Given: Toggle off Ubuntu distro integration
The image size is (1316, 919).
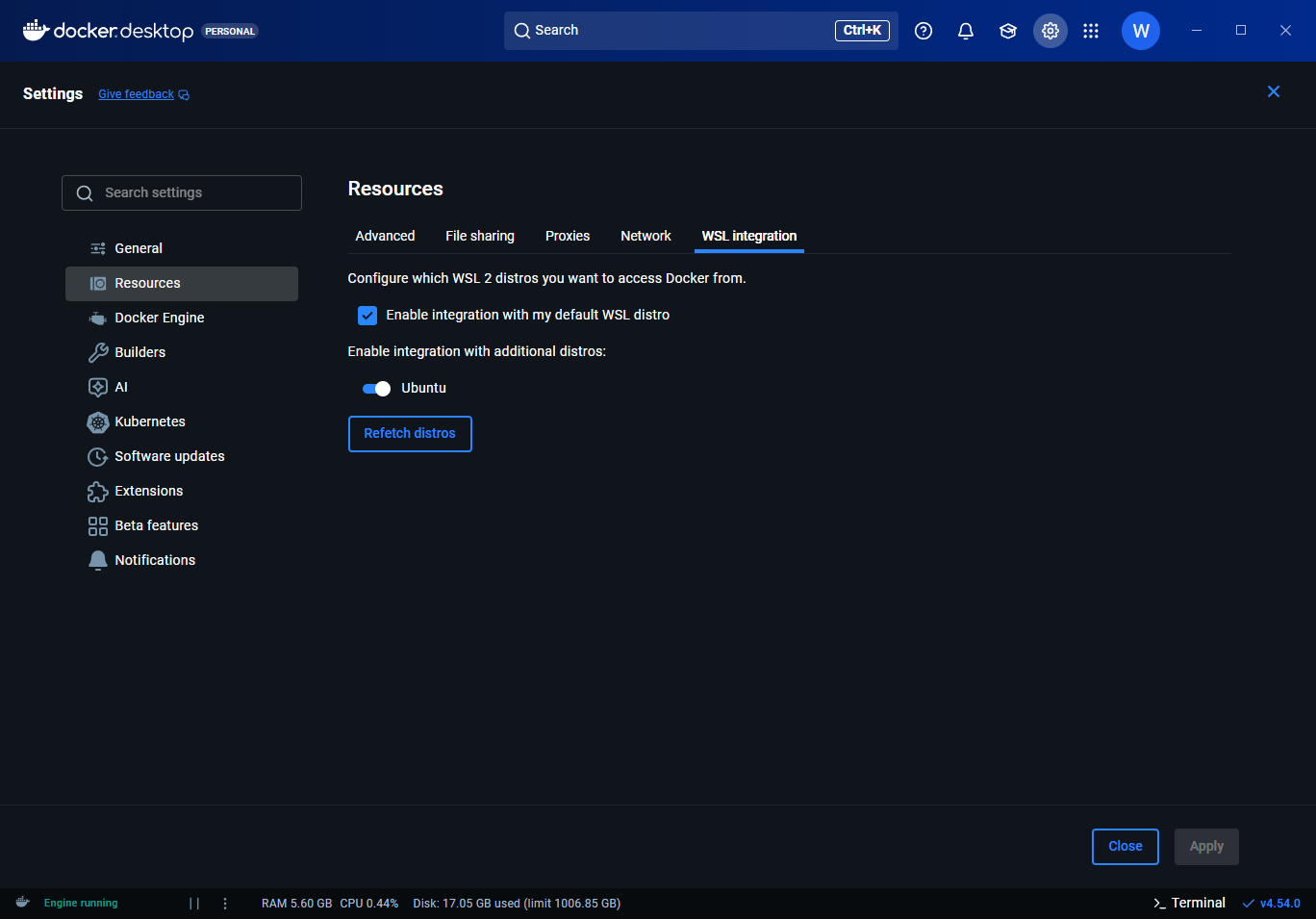Looking at the screenshot, I should click(x=376, y=389).
